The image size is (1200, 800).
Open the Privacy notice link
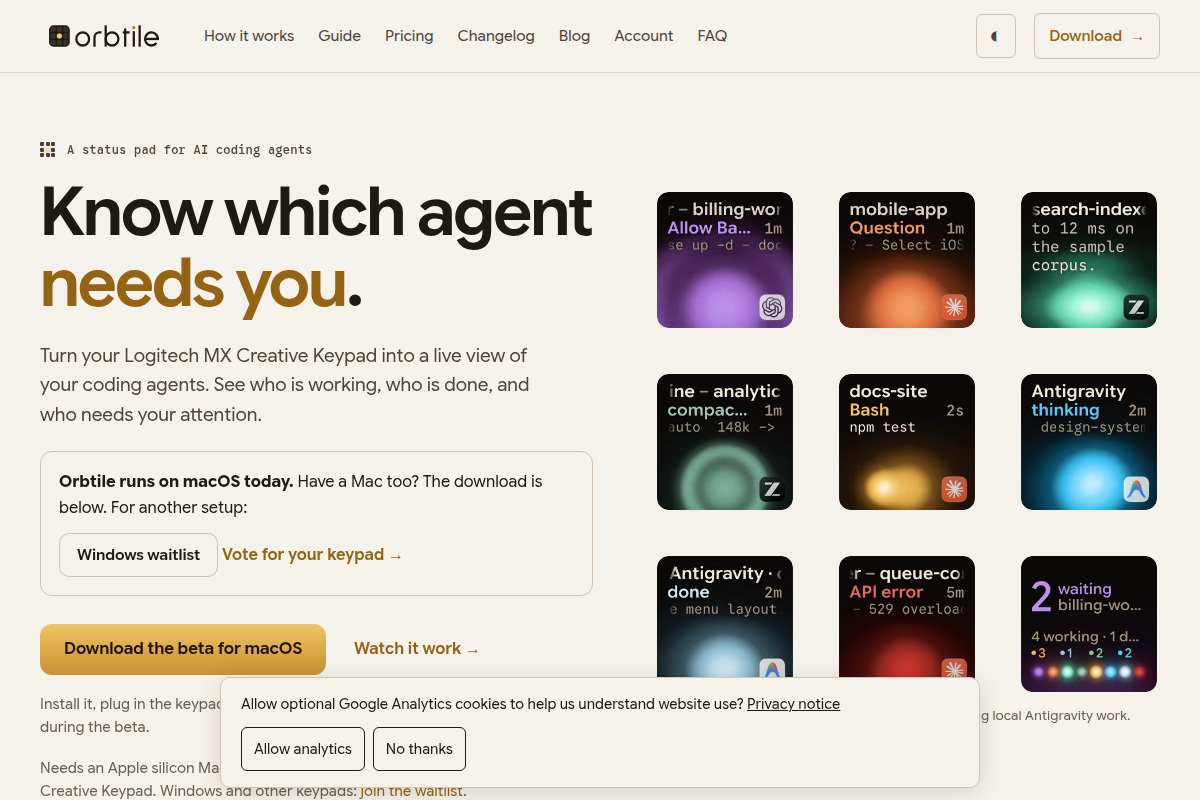point(793,704)
